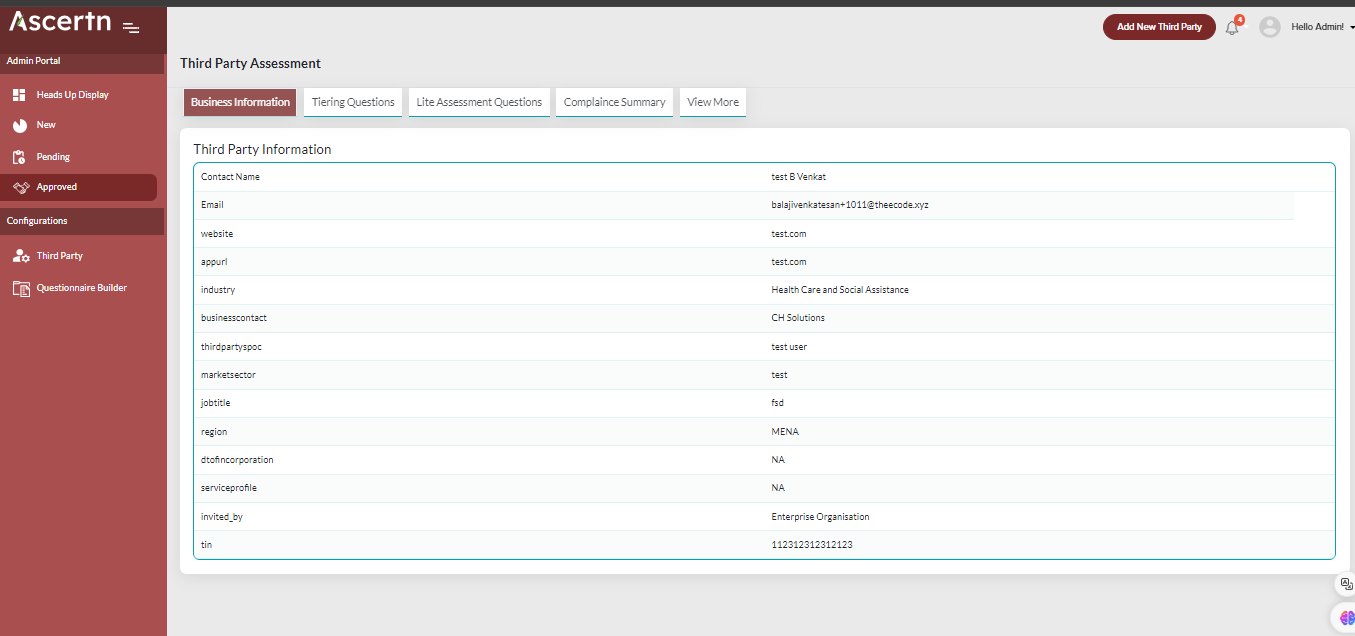
Task: Toggle sidebar with hamburger menu icon
Action: pyautogui.click(x=131, y=27)
